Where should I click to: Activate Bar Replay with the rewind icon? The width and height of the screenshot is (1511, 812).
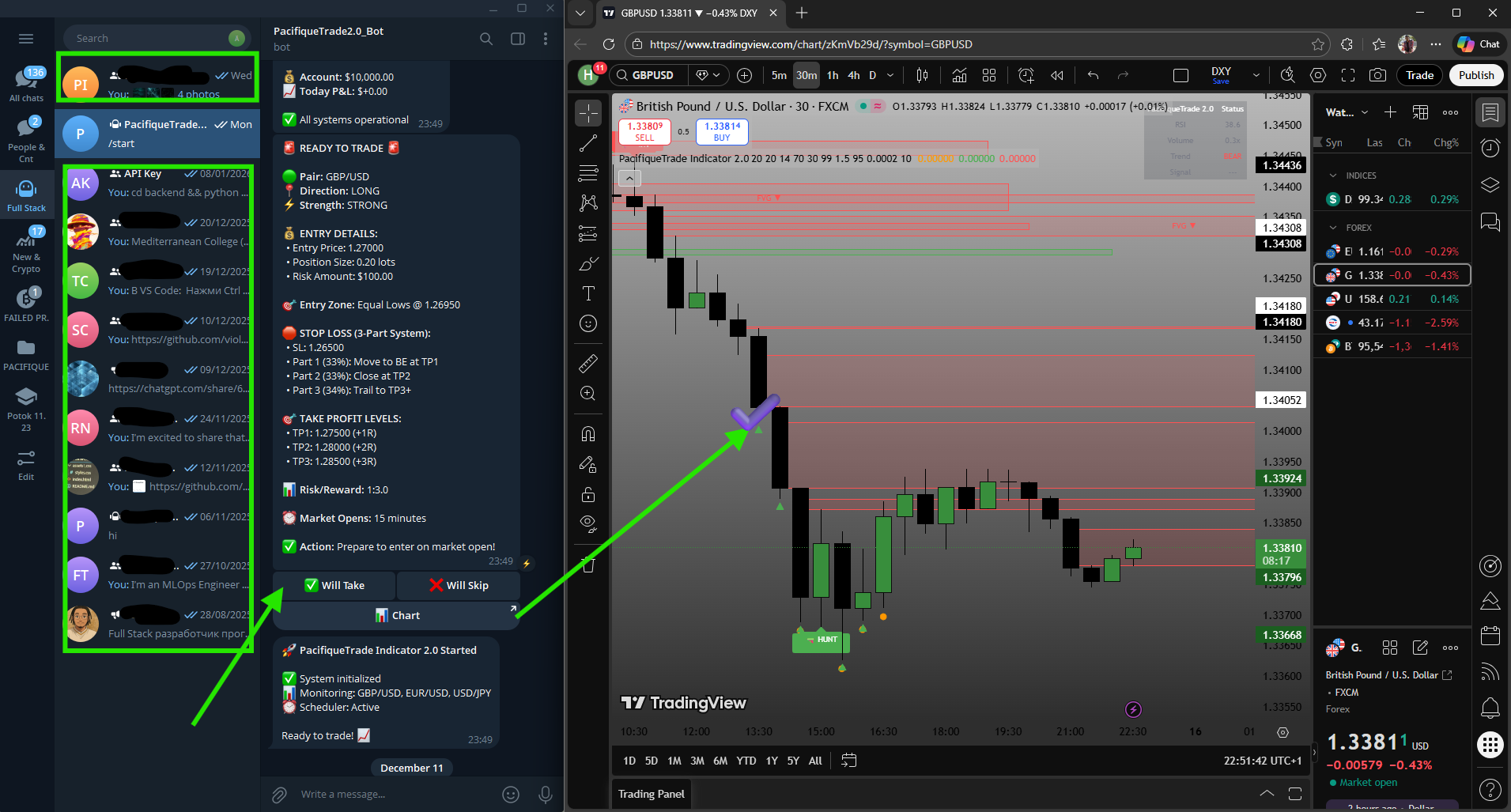[1056, 75]
